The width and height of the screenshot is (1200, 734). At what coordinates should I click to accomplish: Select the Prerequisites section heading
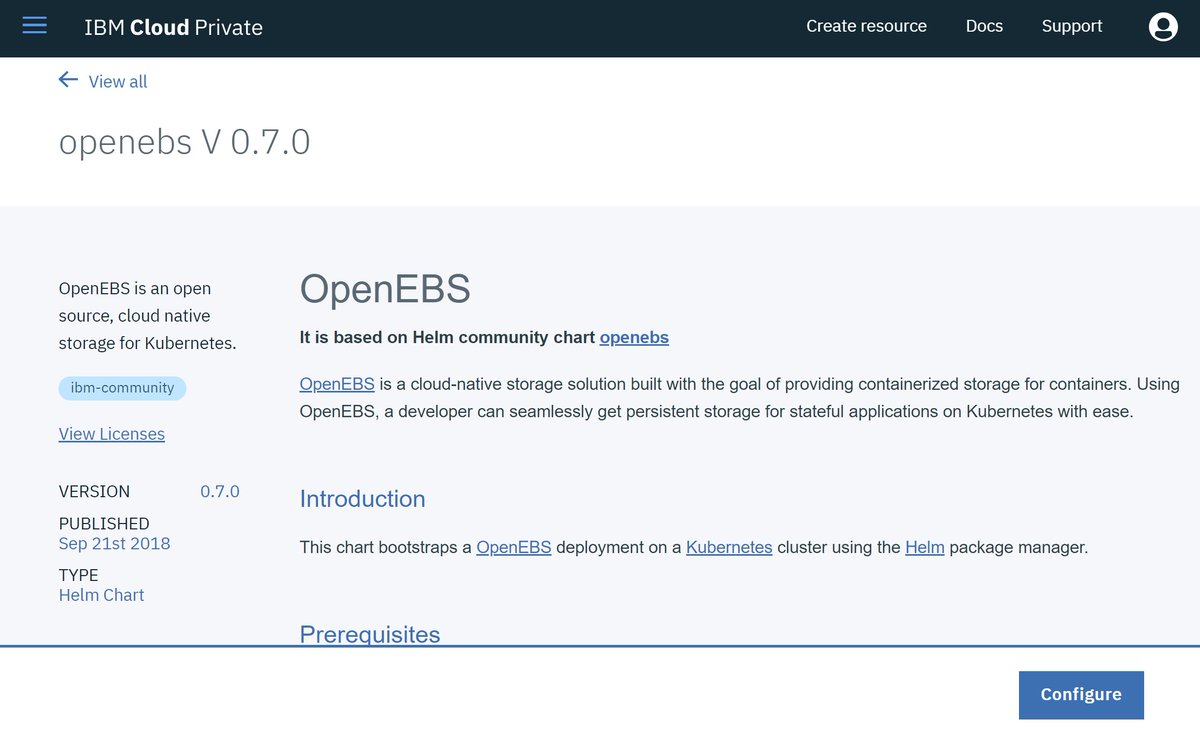pos(370,634)
